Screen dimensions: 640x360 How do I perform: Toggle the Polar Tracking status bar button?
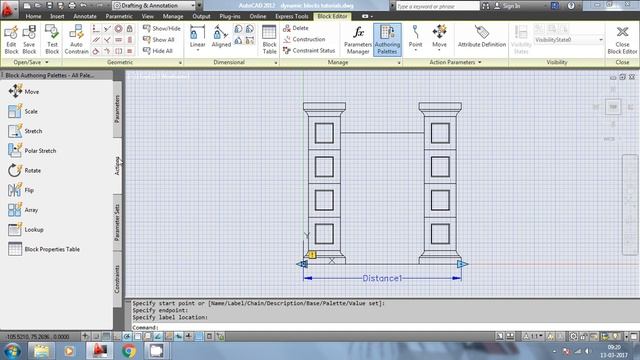[127, 336]
